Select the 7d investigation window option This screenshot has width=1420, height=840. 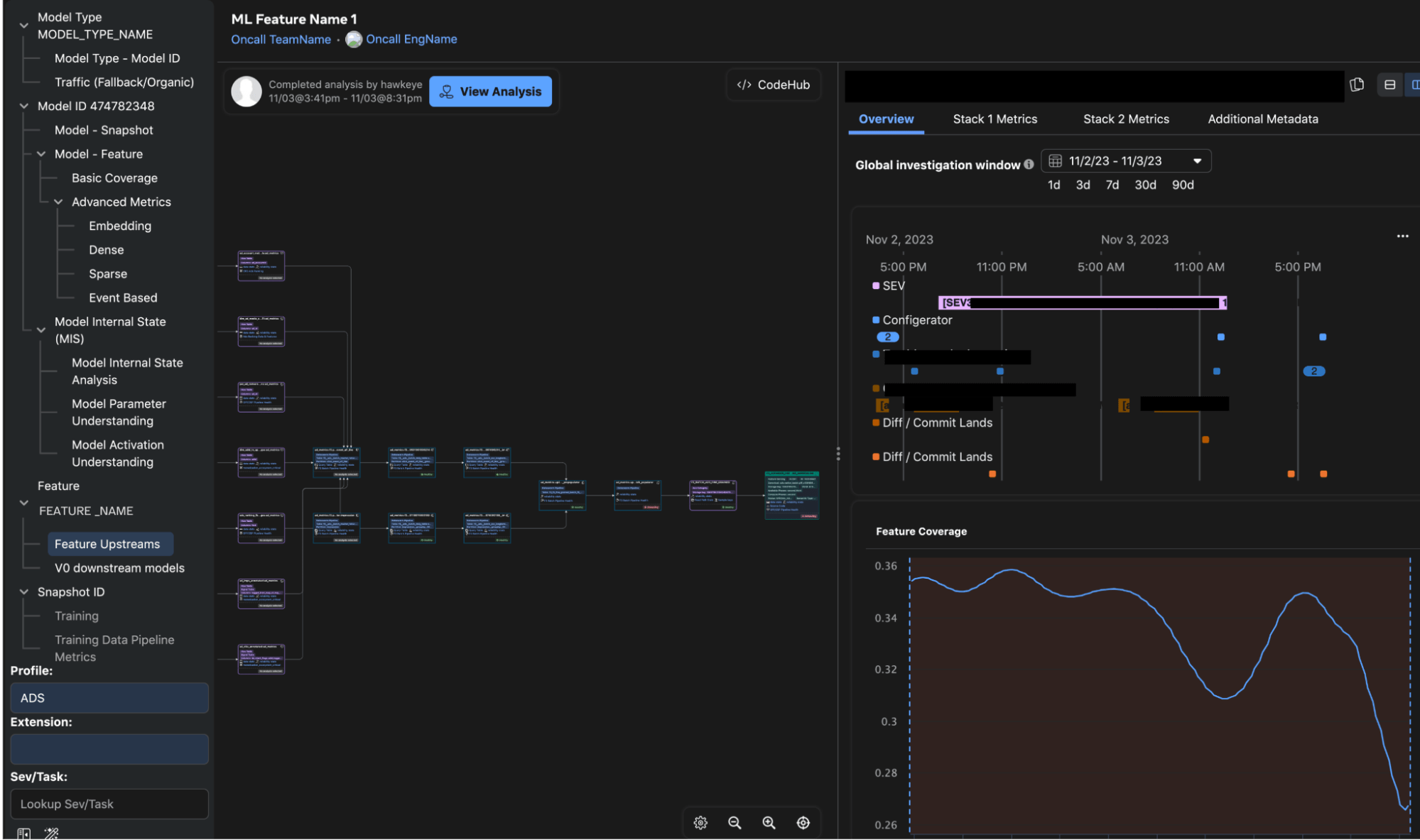tap(1112, 185)
